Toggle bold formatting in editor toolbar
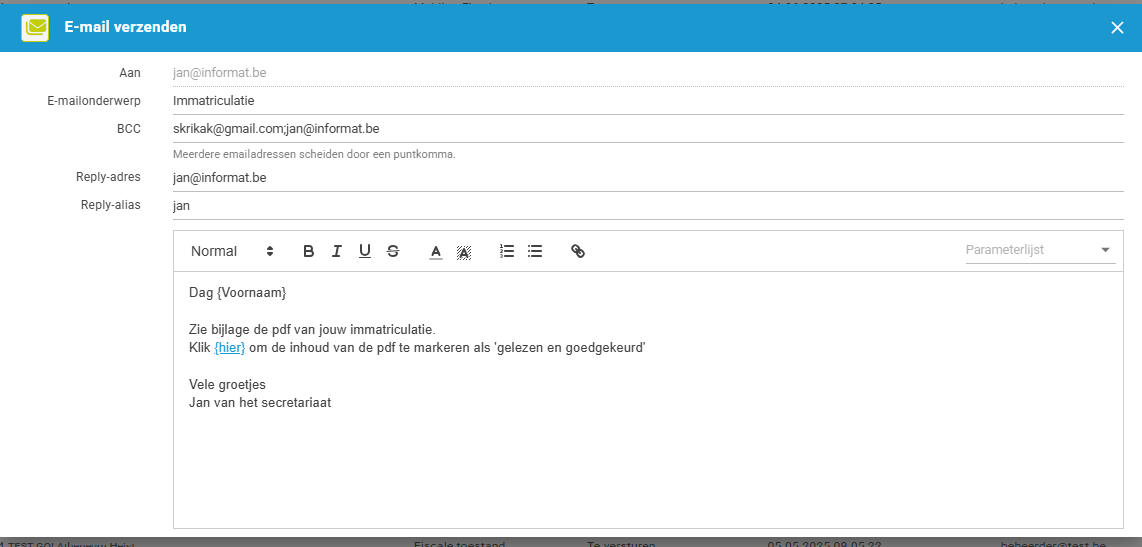Screen dimensions: 1142x547 click(308, 251)
